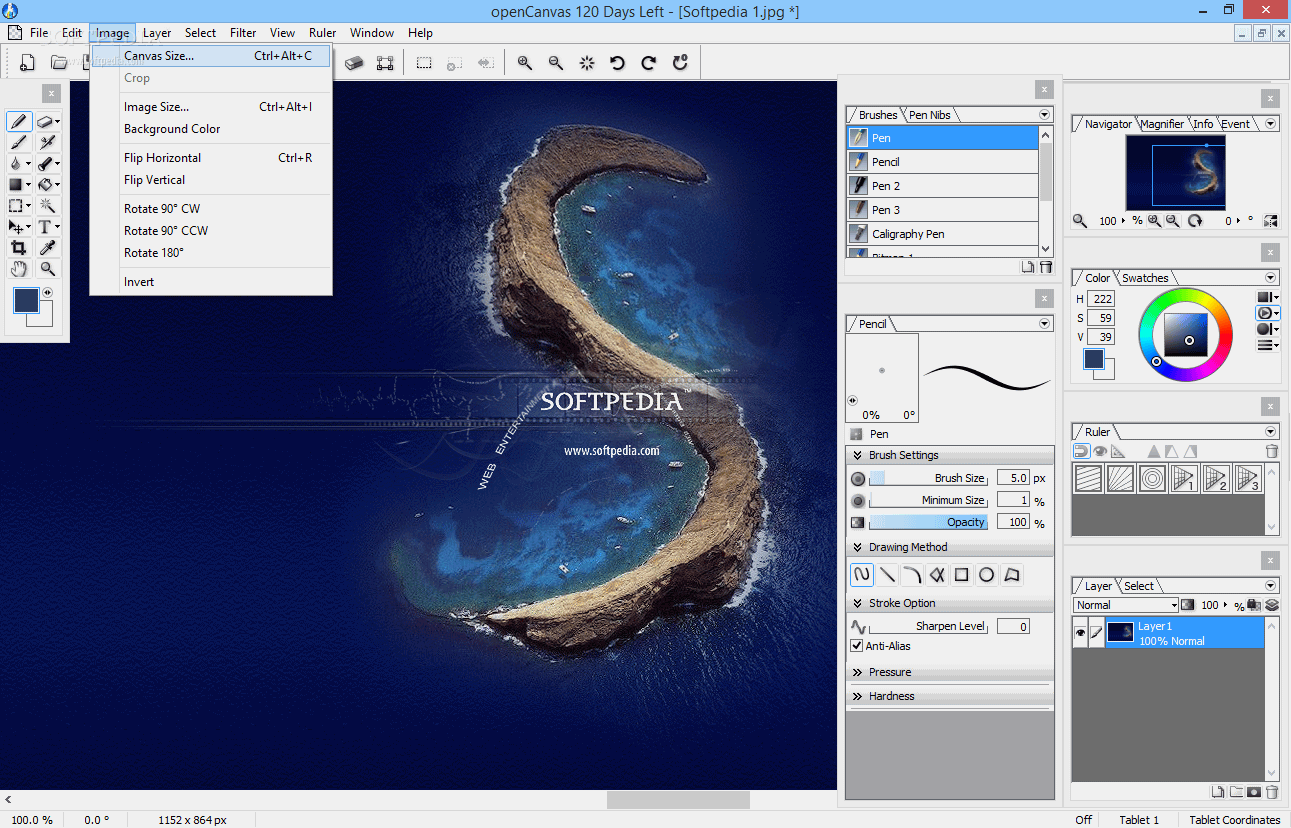The image size is (1291, 828).
Task: Switch to the Swatches tab
Action: coord(1145,278)
